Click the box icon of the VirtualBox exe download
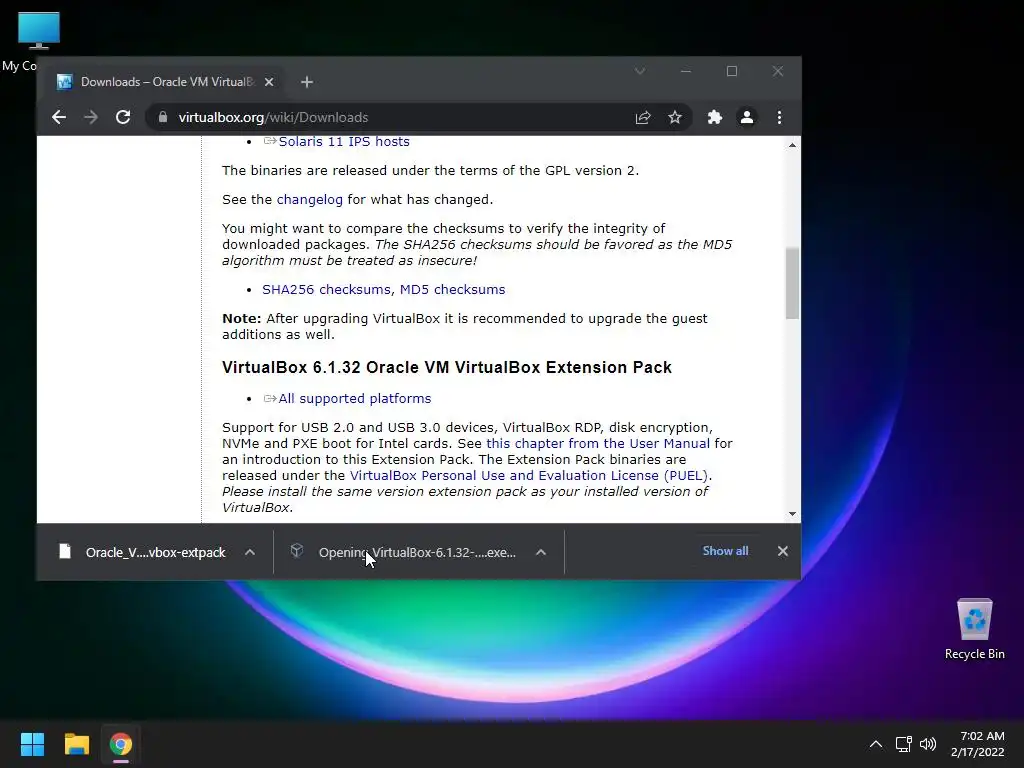Screen dimensions: 1024x768 [296, 551]
